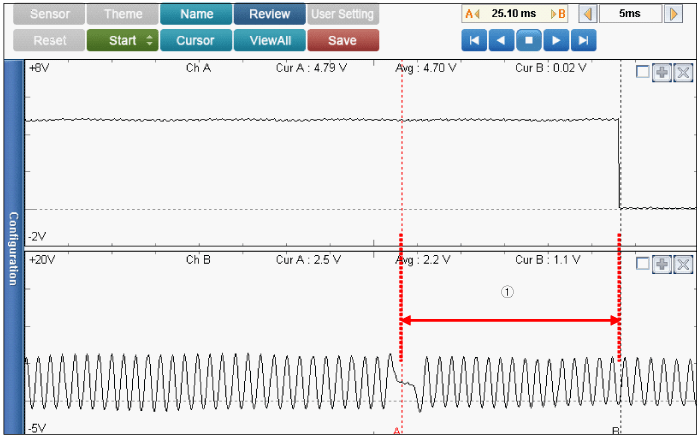Open the Configuration side panel

coord(14,248)
